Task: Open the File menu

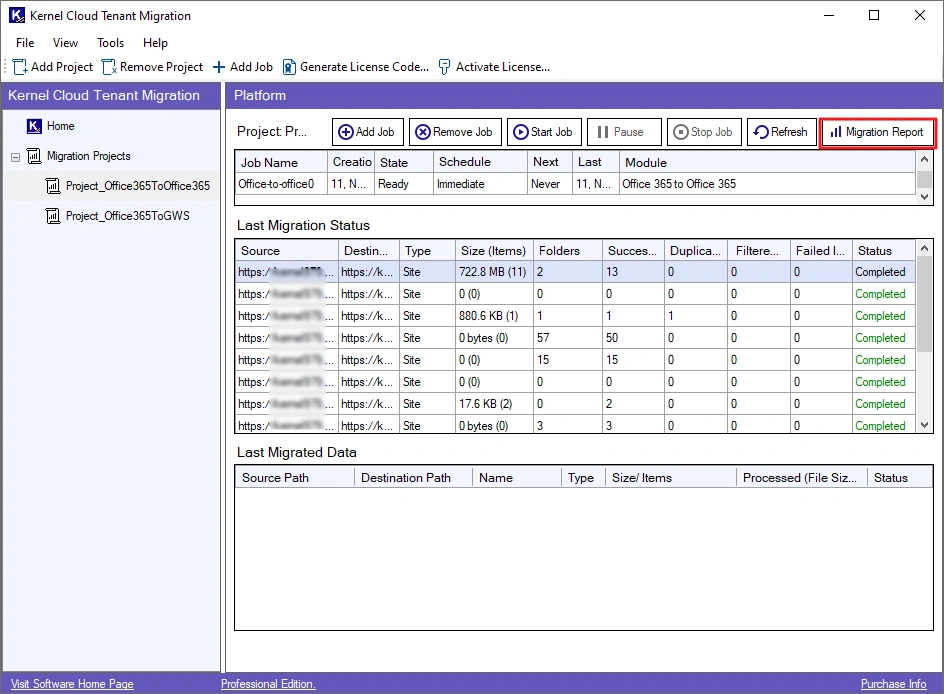Action: coord(25,43)
